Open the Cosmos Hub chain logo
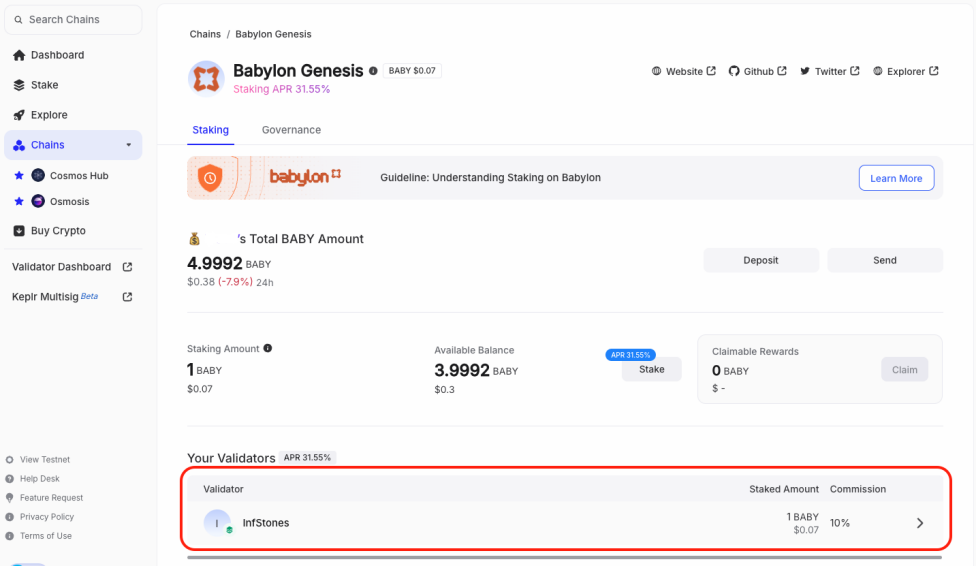The image size is (976, 566). click(x=38, y=176)
